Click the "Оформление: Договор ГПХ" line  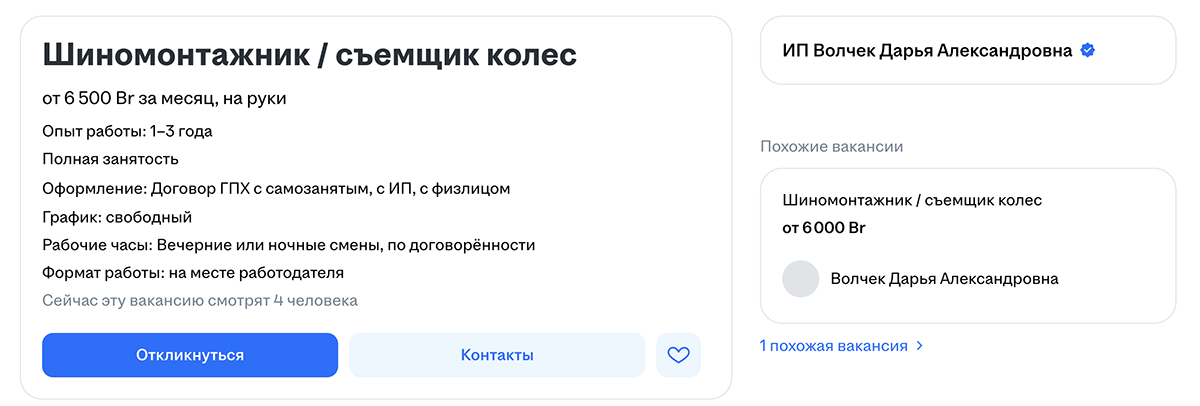click(276, 188)
